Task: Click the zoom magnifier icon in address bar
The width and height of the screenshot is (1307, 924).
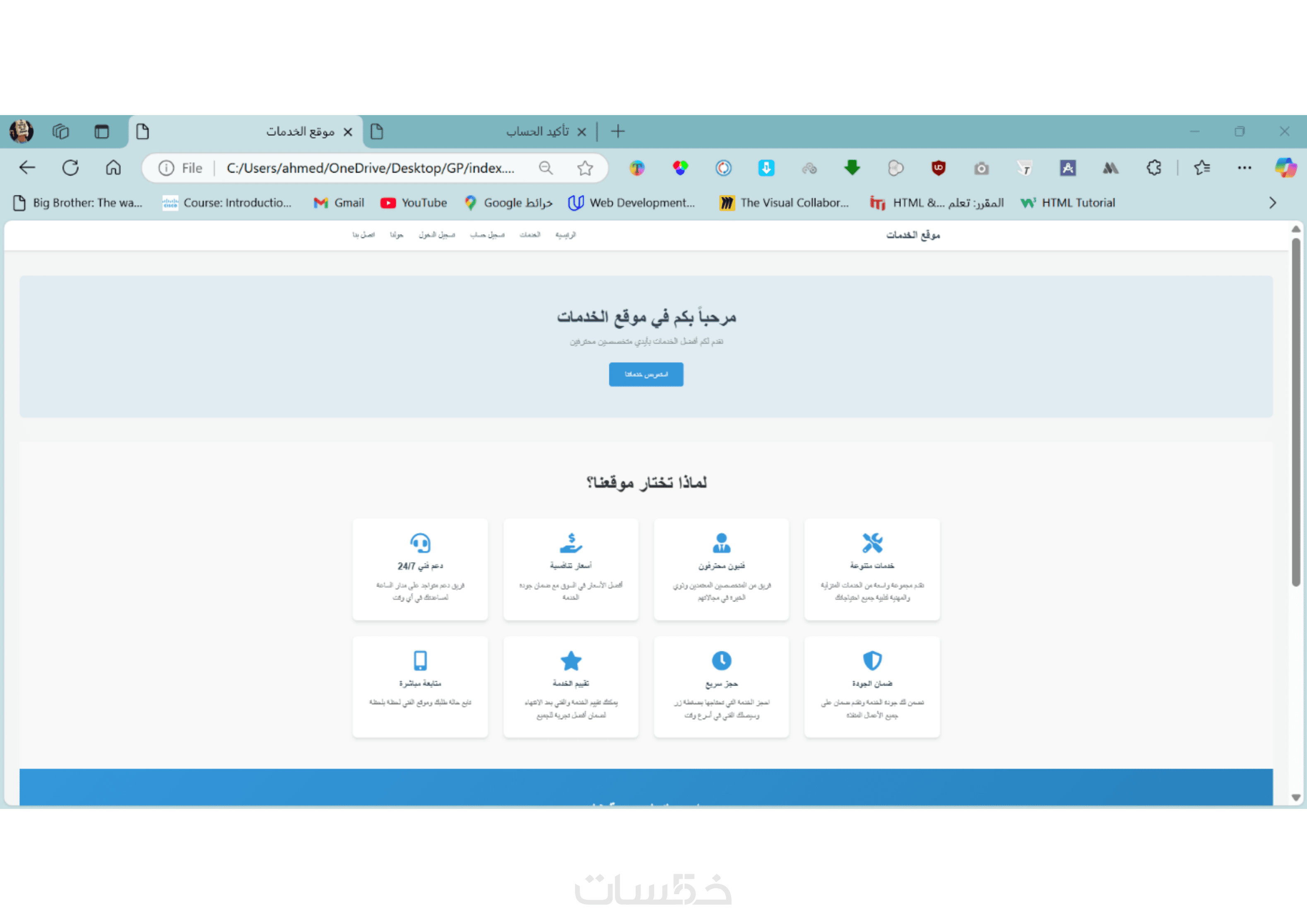Action: (x=545, y=168)
